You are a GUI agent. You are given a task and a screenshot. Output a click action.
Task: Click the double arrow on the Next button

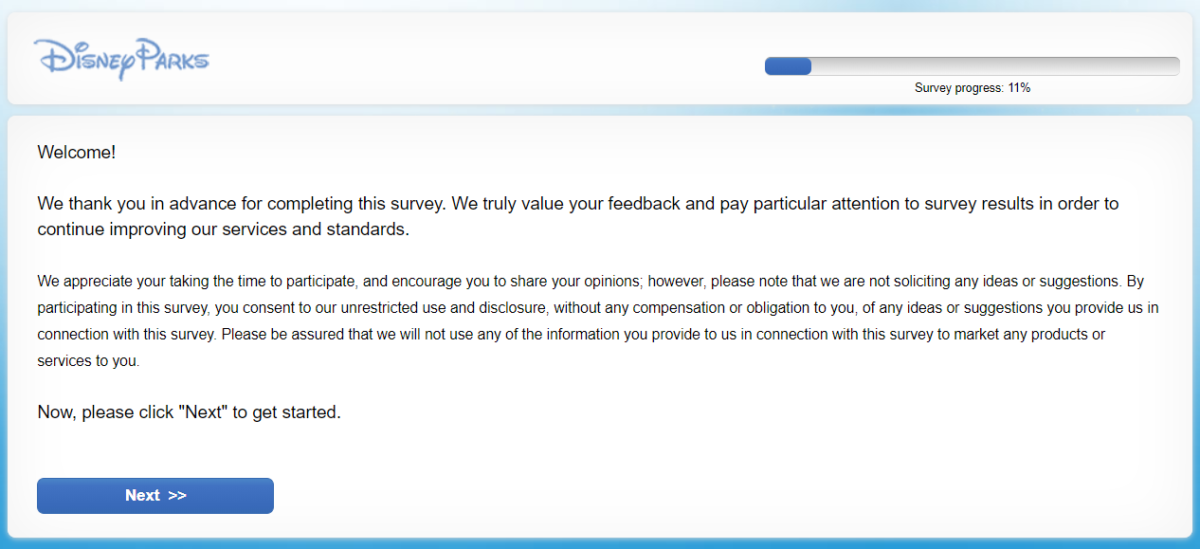click(177, 496)
